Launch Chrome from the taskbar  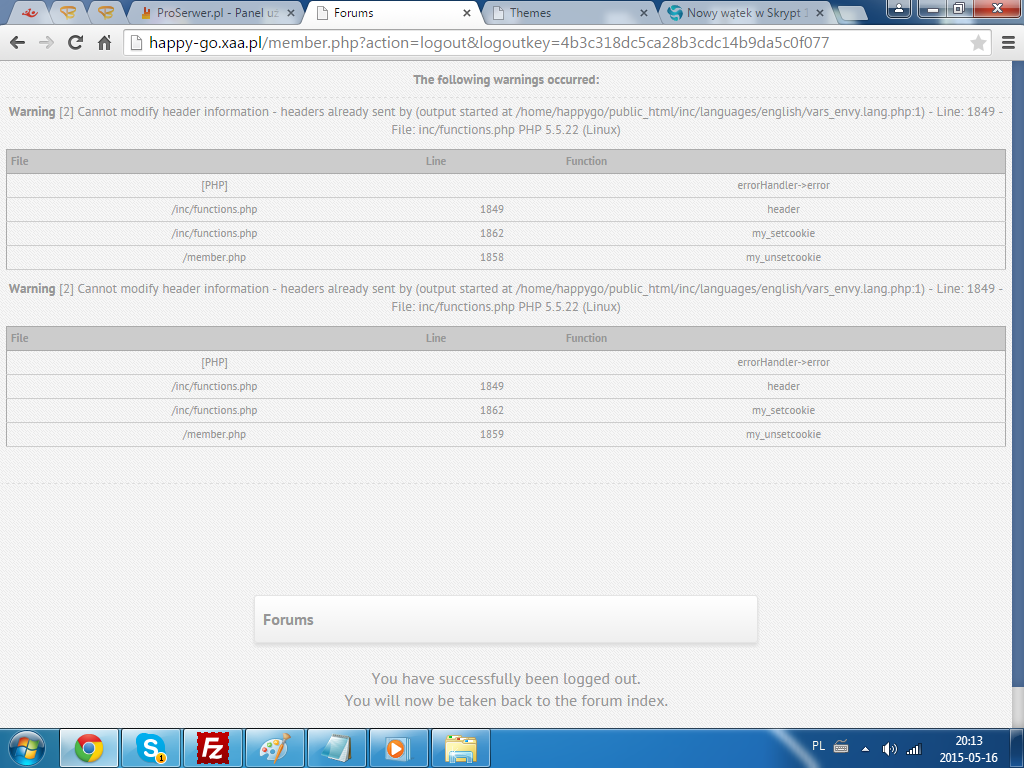tap(89, 748)
